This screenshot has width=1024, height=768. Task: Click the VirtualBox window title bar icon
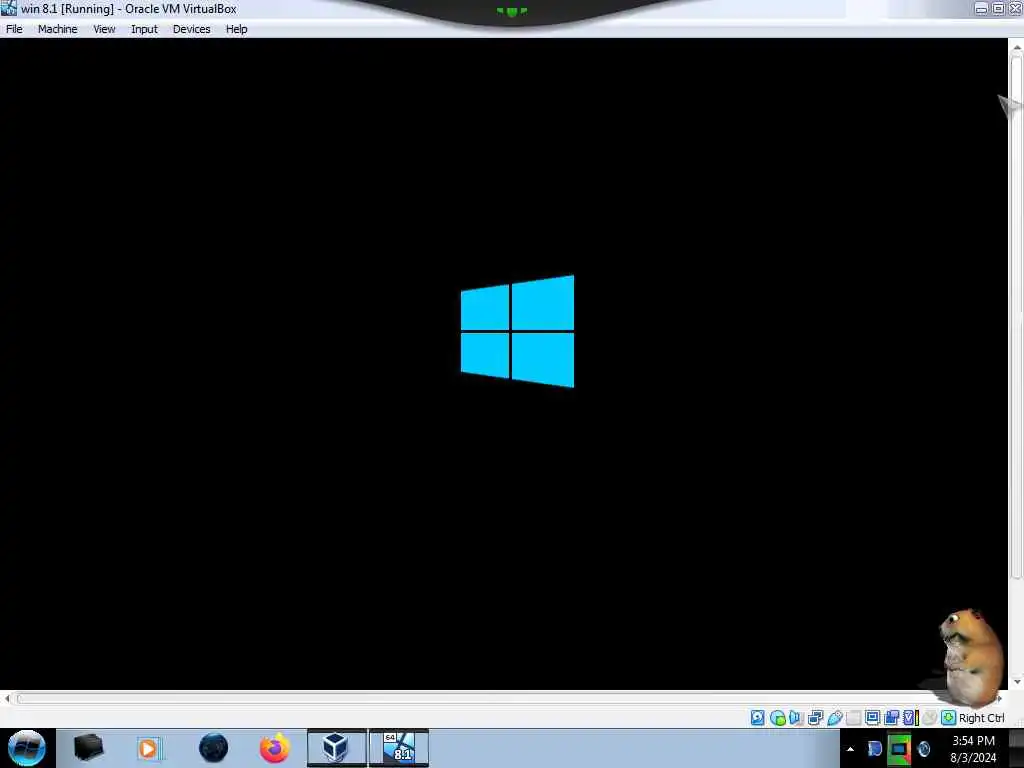click(8, 8)
